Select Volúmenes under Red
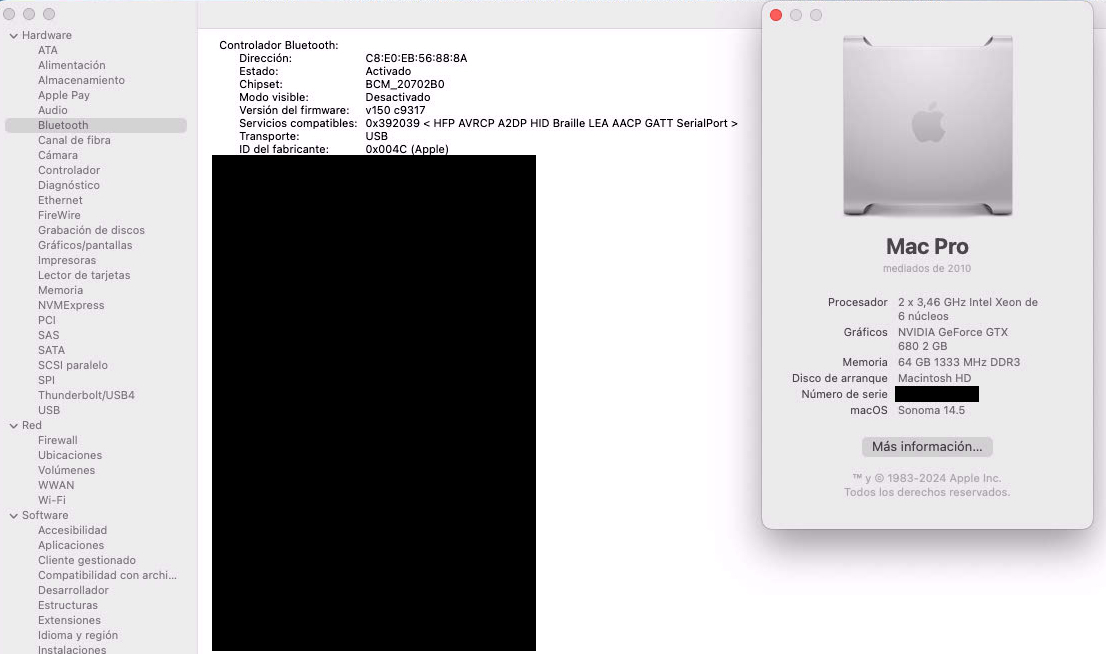The height and width of the screenshot is (654, 1106). pyautogui.click(x=66, y=470)
